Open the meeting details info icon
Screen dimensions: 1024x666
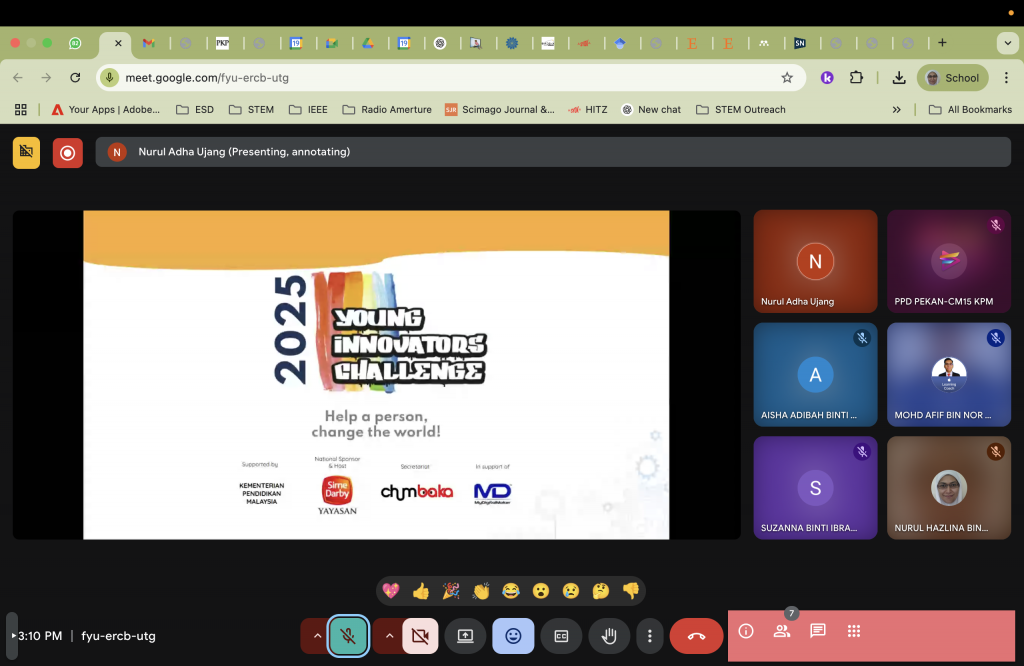746,631
